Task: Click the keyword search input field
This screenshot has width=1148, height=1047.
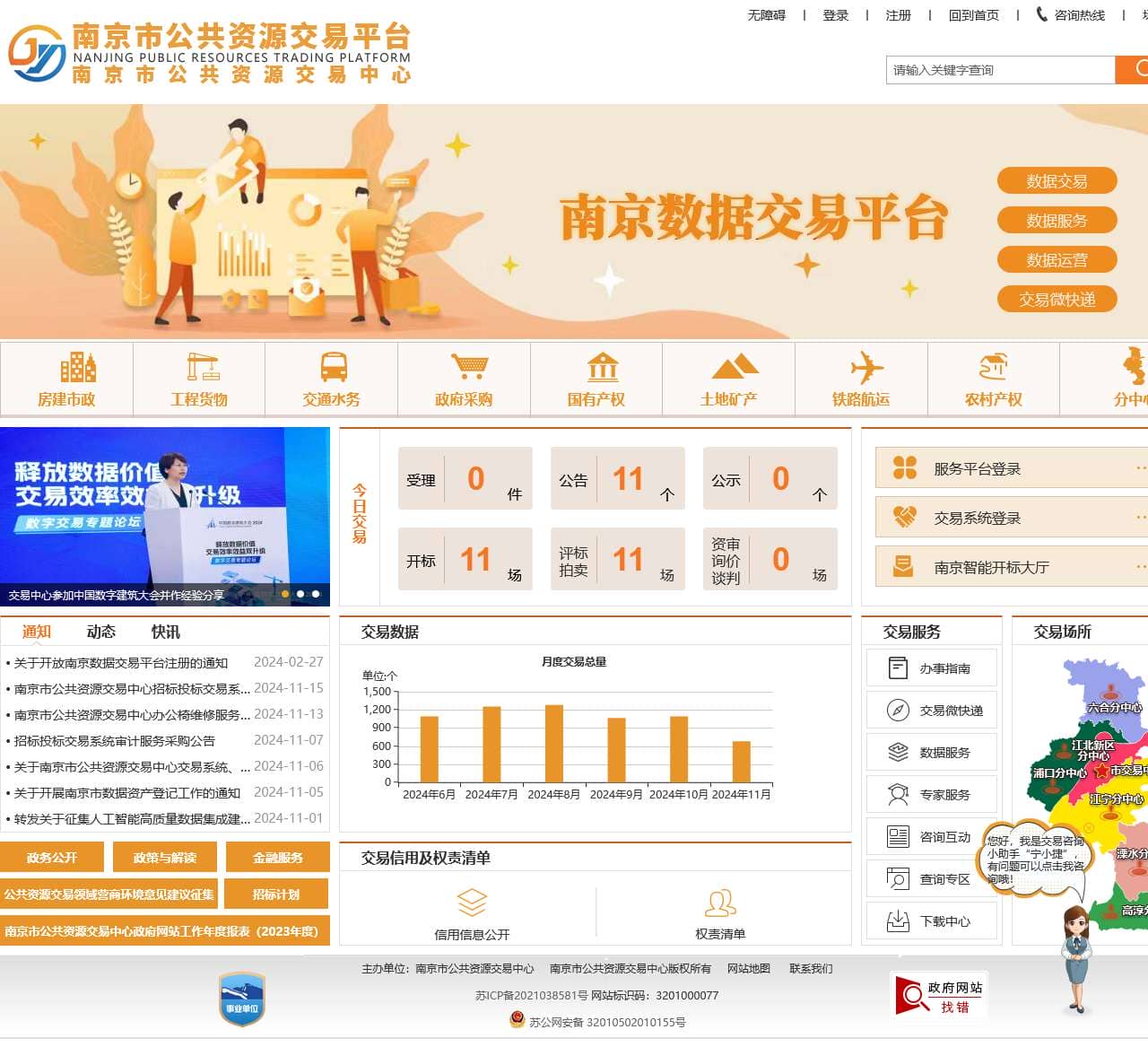Action: click(x=999, y=70)
